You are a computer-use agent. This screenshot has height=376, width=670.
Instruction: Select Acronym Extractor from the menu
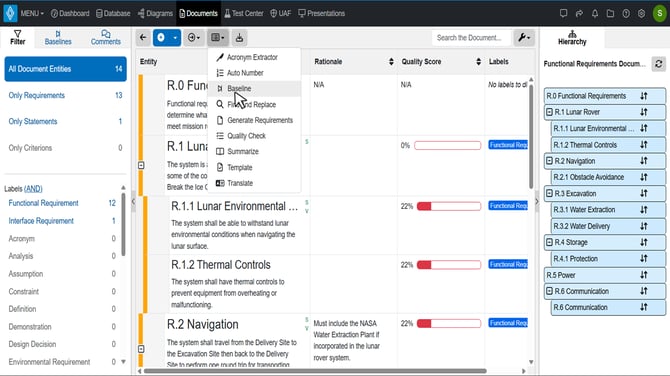(x=254, y=57)
